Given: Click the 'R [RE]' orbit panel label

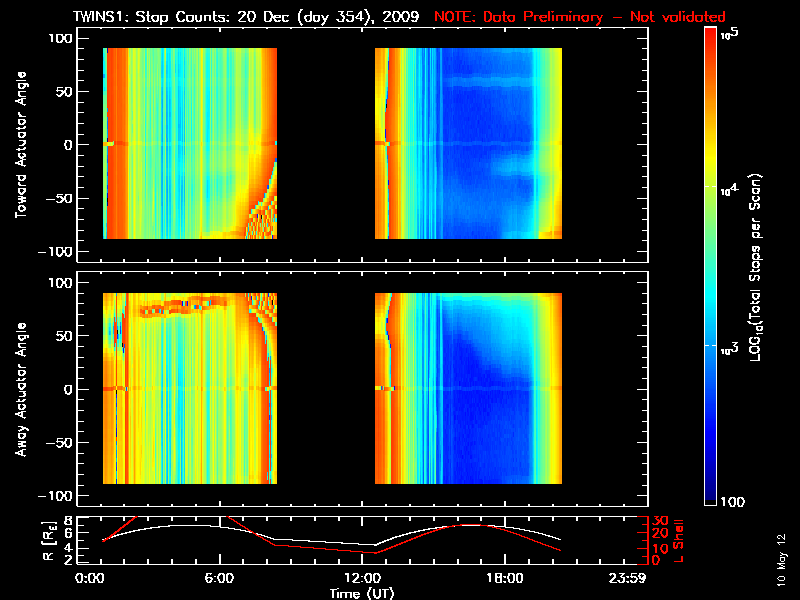Looking at the screenshot, I should 48,541.
